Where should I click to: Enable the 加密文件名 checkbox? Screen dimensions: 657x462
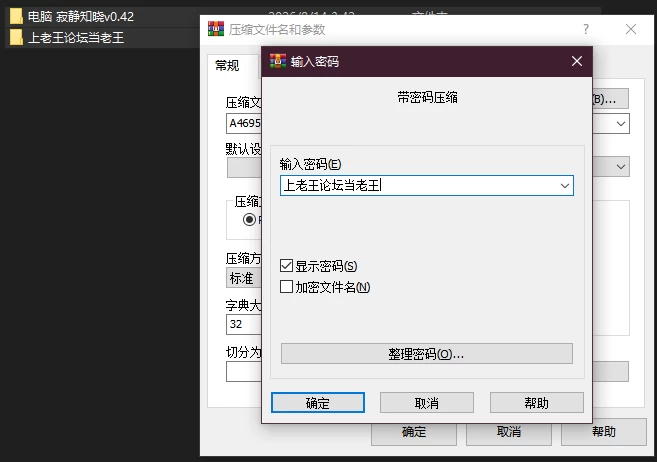[x=286, y=286]
